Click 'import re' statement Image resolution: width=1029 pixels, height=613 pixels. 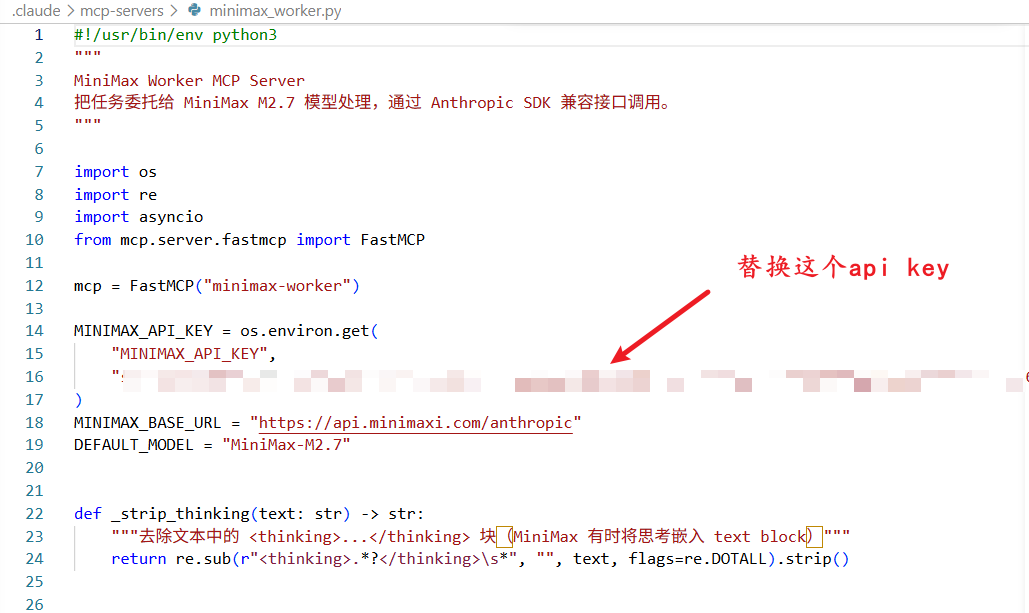pyautogui.click(x=116, y=195)
